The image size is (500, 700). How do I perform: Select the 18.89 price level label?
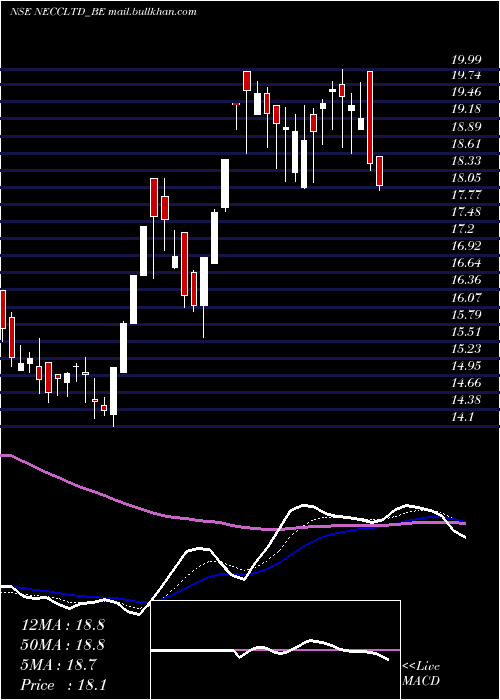[467, 127]
